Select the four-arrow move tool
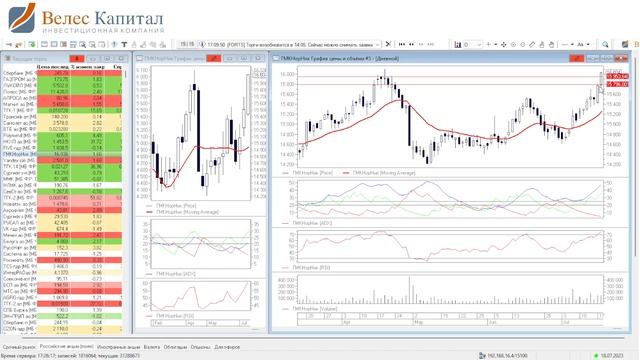Screen dimensions: 640x360 tap(504, 44)
